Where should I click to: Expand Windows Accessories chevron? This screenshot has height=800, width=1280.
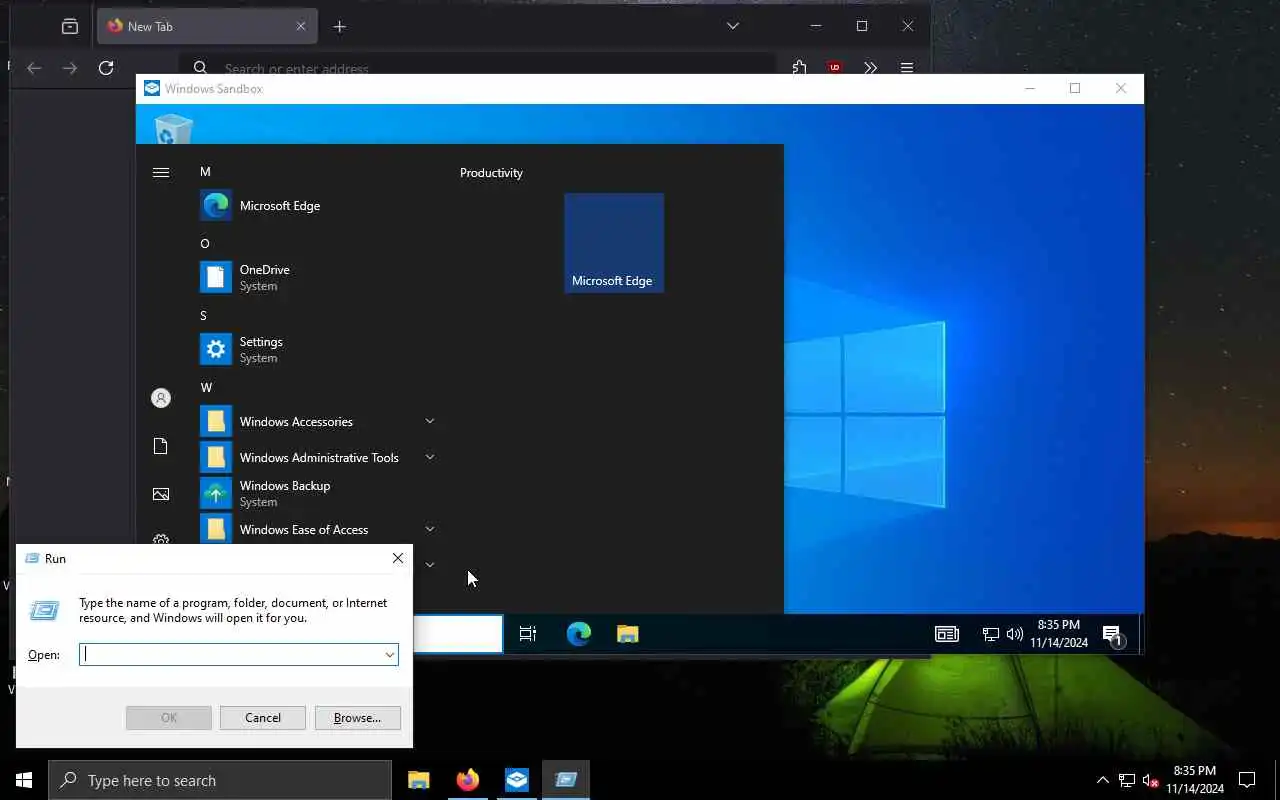pyautogui.click(x=430, y=421)
